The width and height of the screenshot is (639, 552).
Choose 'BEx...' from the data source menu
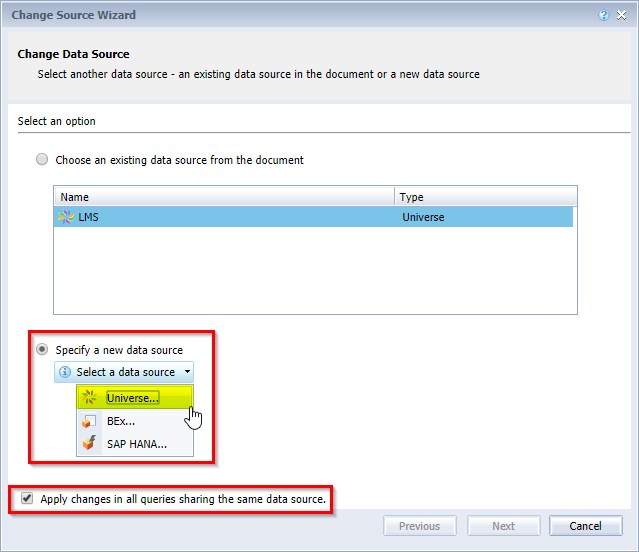[121, 421]
